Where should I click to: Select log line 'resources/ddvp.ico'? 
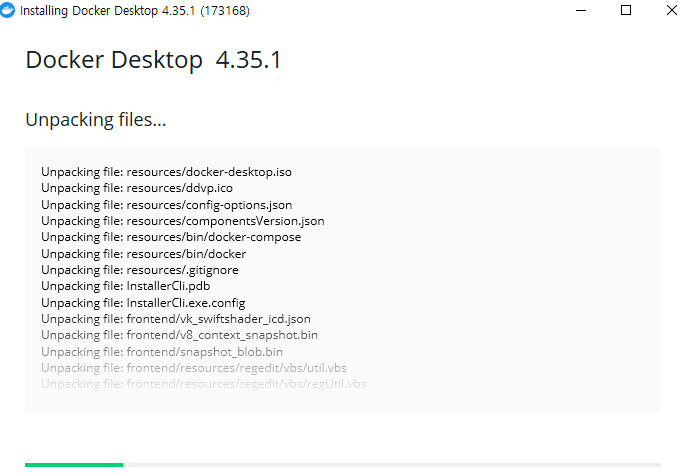click(x=137, y=188)
